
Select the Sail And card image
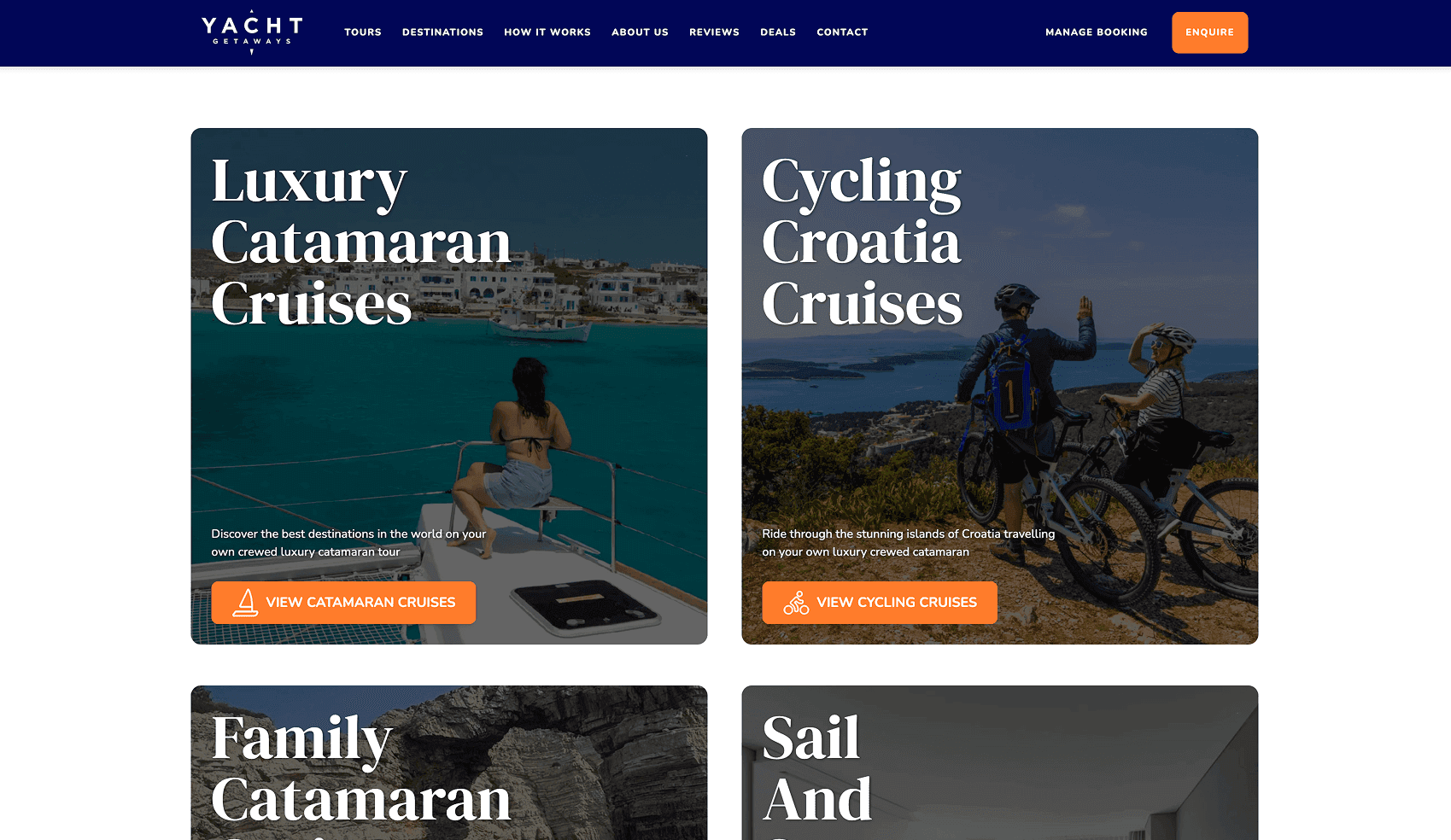(1000, 762)
